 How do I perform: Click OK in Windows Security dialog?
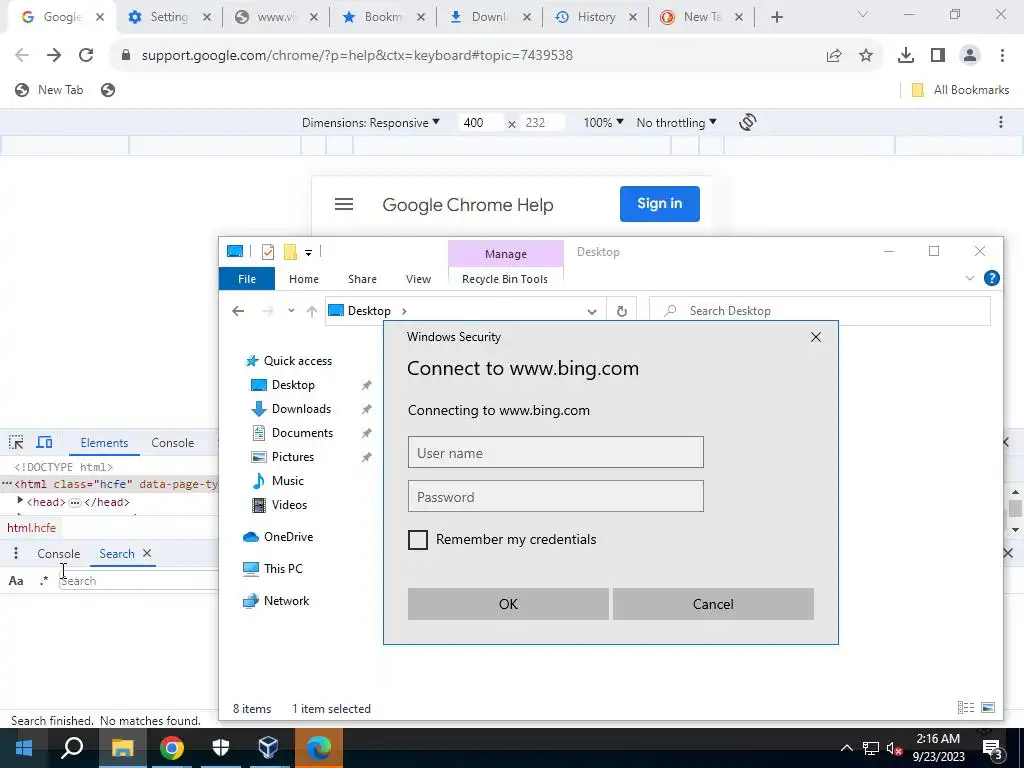click(x=508, y=604)
